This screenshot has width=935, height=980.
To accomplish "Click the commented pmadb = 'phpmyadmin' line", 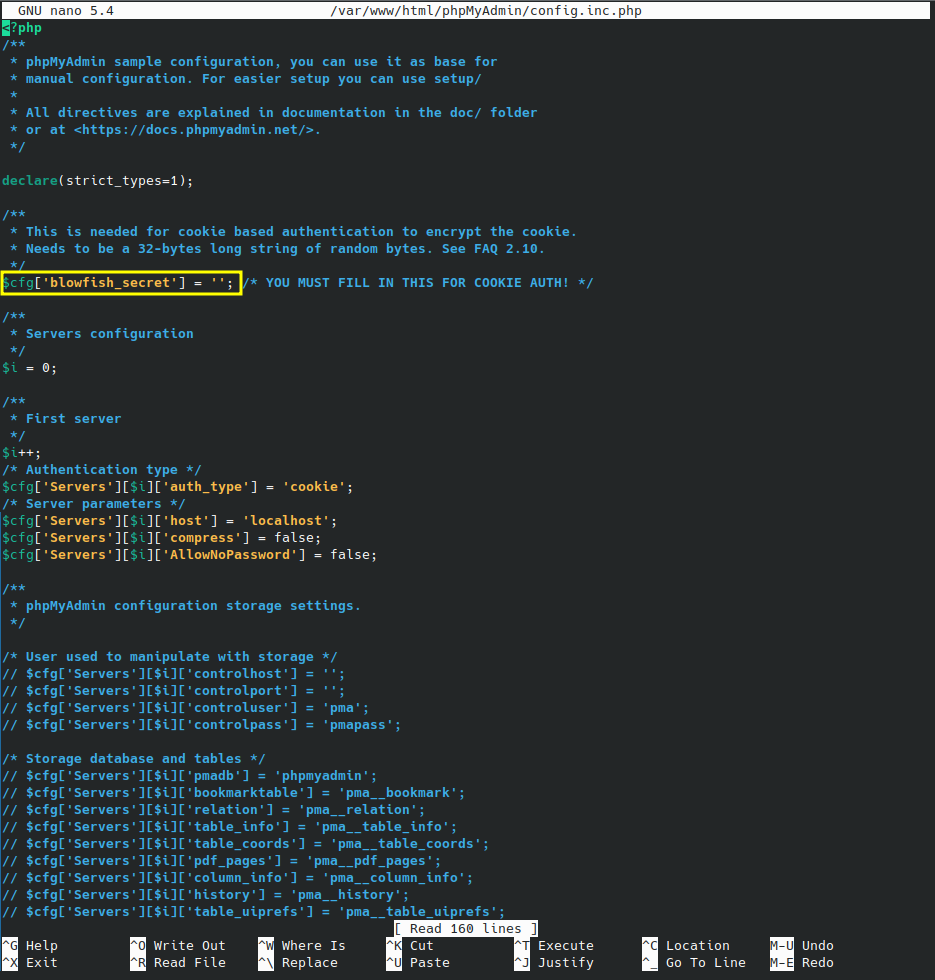I will [x=189, y=776].
